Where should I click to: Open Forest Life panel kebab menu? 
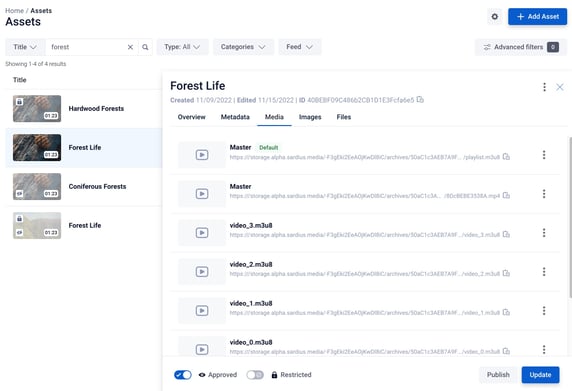point(544,87)
